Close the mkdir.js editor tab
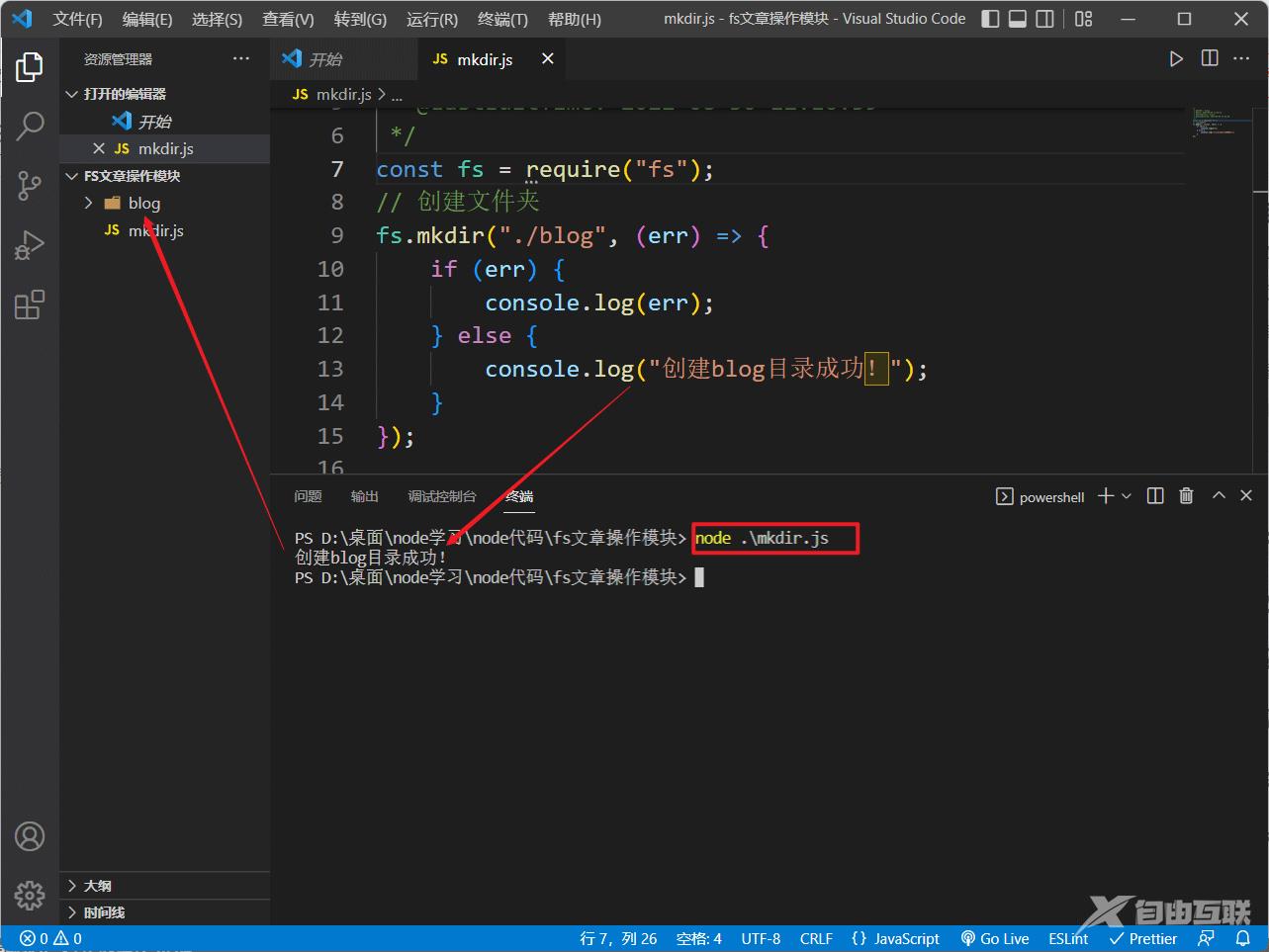The image size is (1269, 952). [547, 59]
